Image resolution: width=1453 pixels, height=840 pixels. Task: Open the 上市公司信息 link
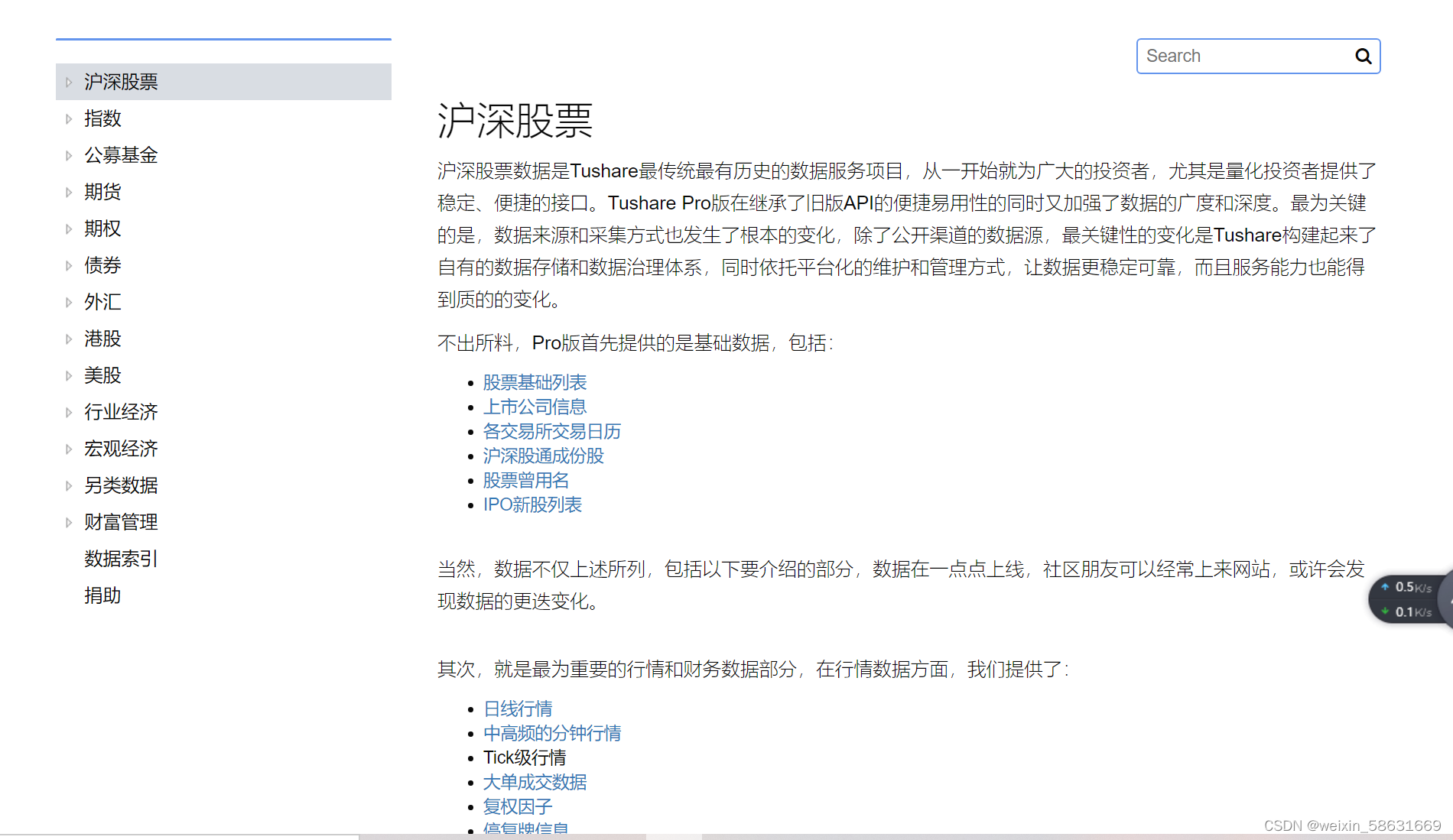coord(535,407)
